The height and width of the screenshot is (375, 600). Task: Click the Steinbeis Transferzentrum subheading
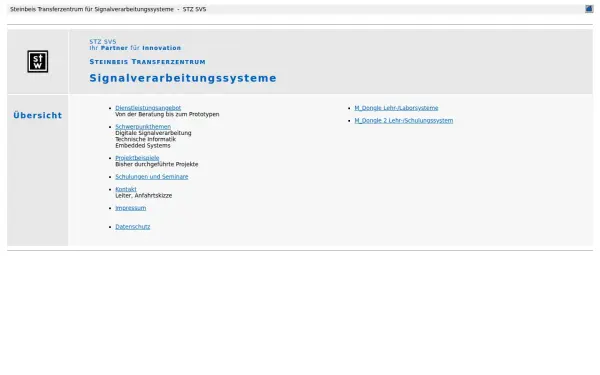pos(147,62)
